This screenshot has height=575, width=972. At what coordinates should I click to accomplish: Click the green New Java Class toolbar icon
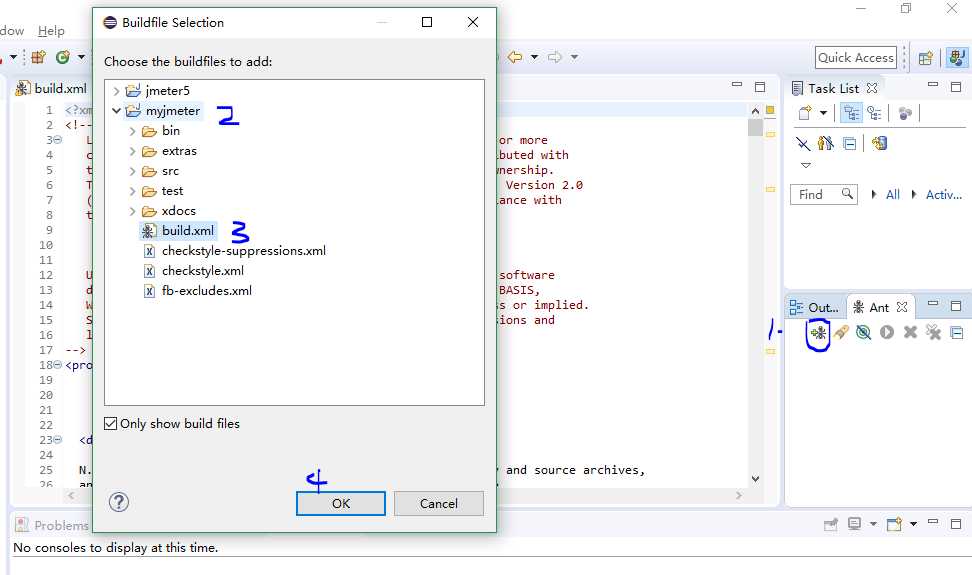point(63,58)
